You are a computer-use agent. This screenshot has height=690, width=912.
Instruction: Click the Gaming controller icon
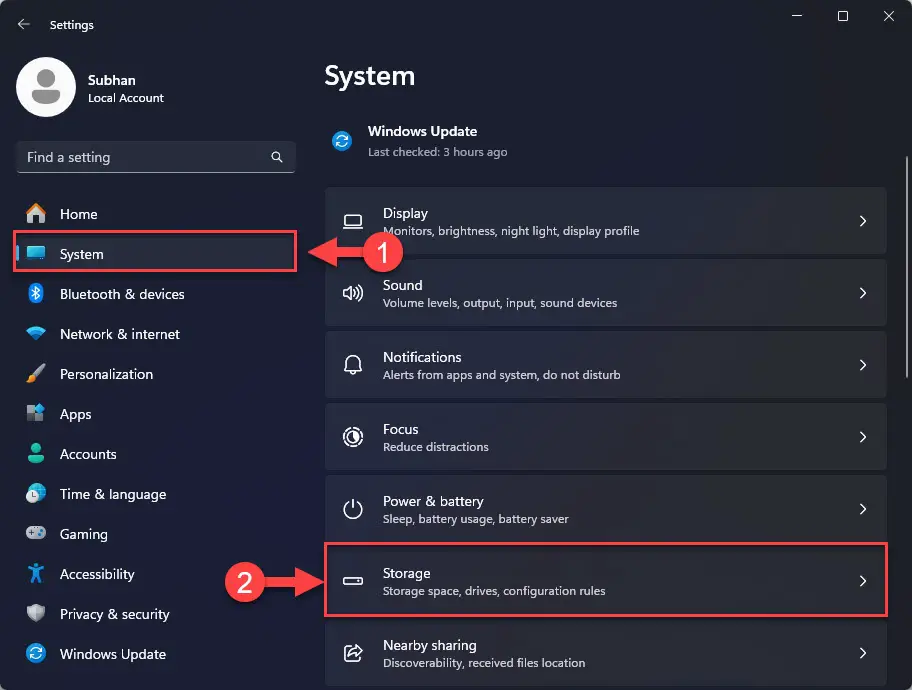(x=36, y=533)
